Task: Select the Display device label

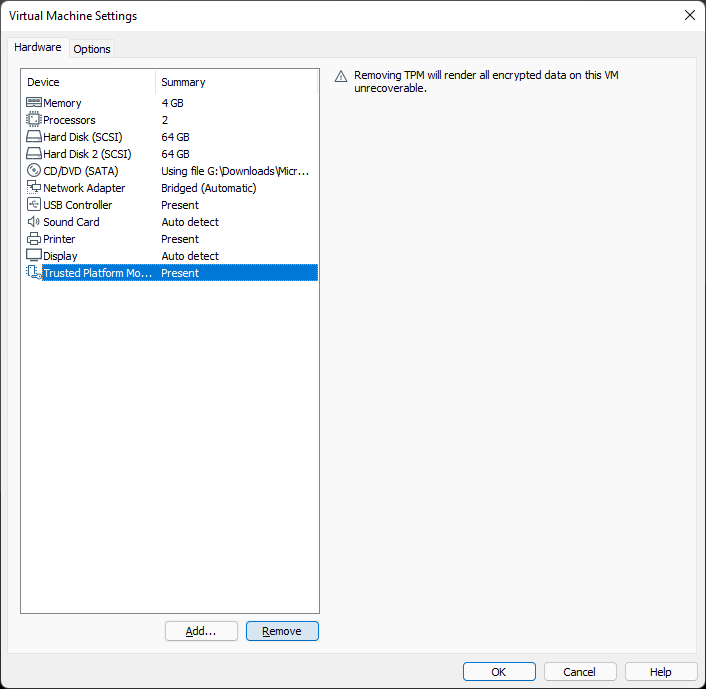Action: (x=60, y=256)
